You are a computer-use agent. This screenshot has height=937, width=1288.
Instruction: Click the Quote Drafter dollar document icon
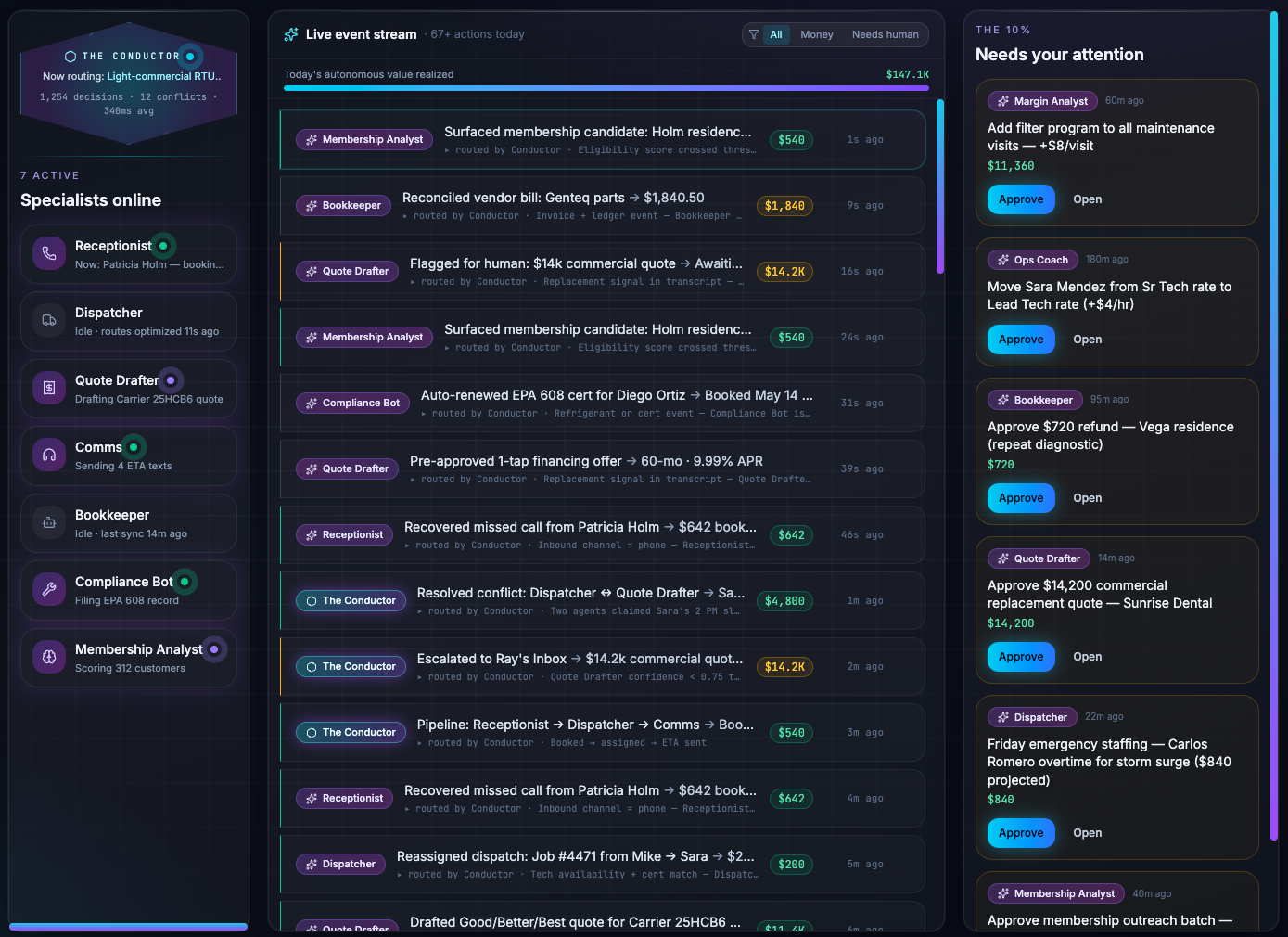click(49, 389)
